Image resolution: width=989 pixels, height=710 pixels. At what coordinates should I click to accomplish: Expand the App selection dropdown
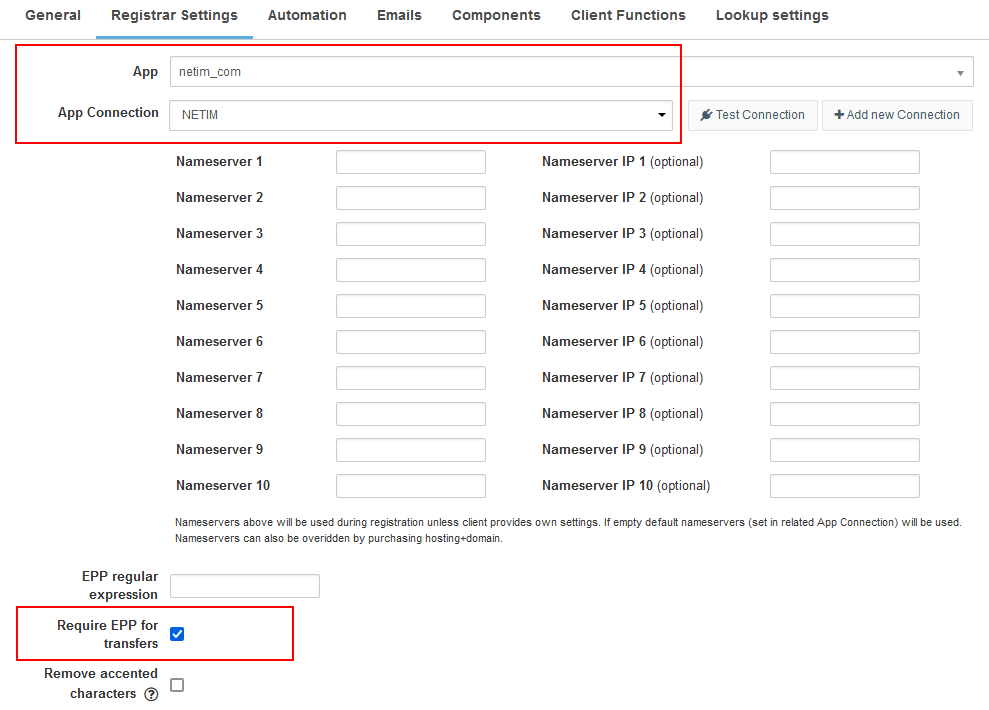coord(958,71)
